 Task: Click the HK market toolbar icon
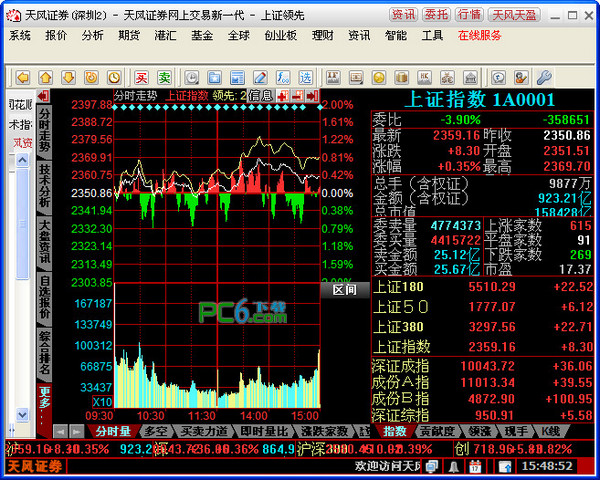click(424, 78)
